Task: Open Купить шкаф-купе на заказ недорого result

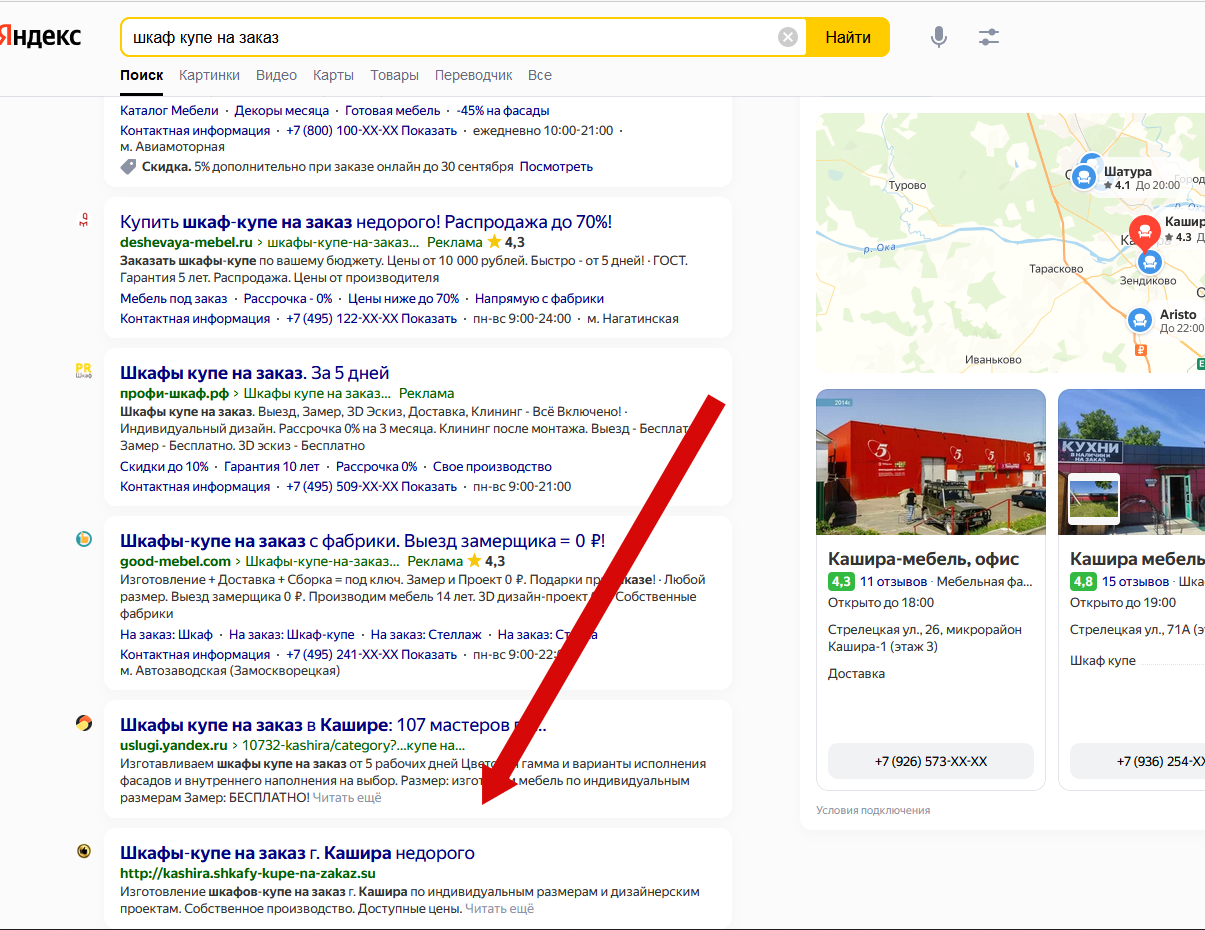Action: 366,222
